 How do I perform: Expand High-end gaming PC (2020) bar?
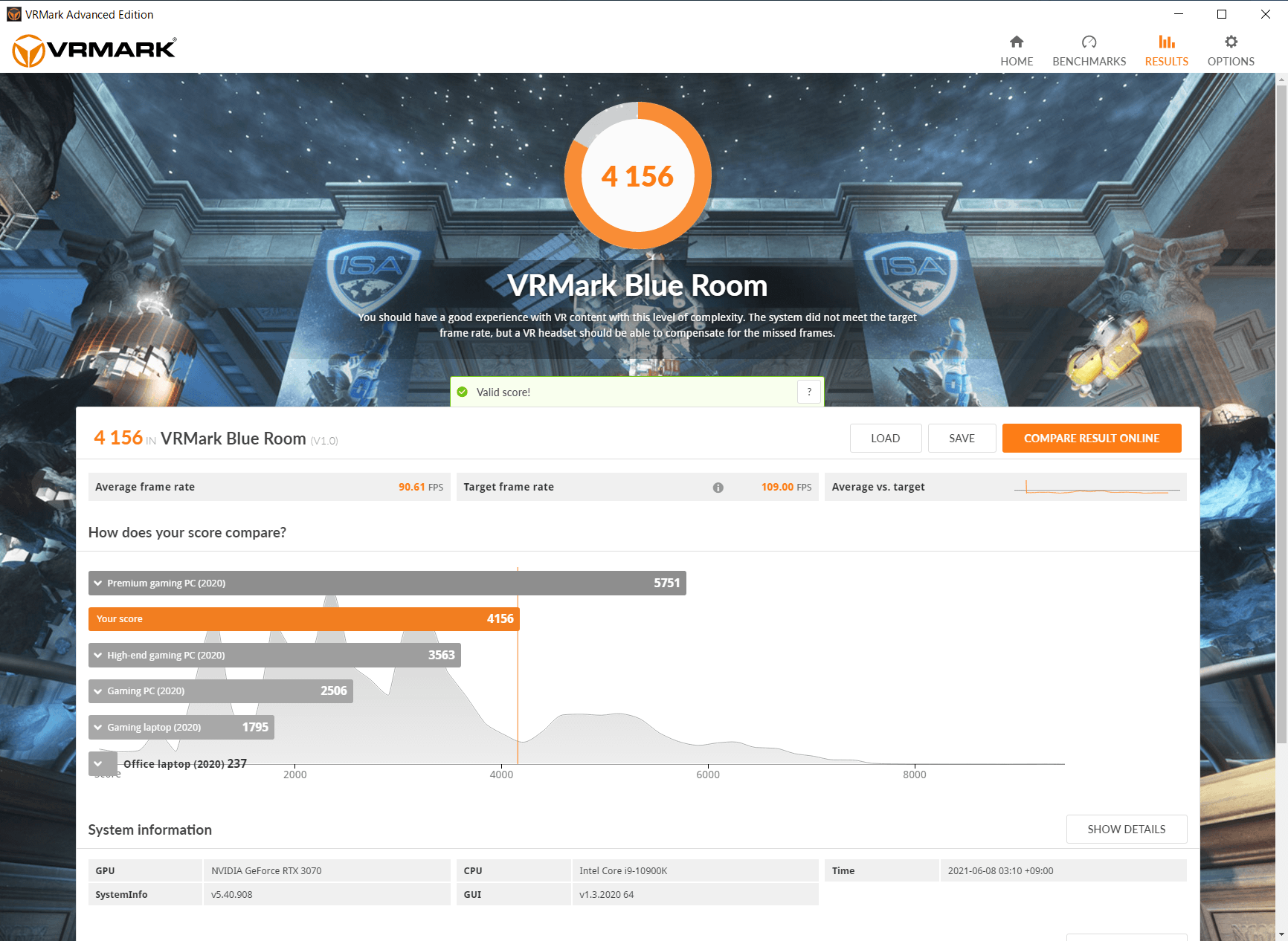(x=274, y=655)
